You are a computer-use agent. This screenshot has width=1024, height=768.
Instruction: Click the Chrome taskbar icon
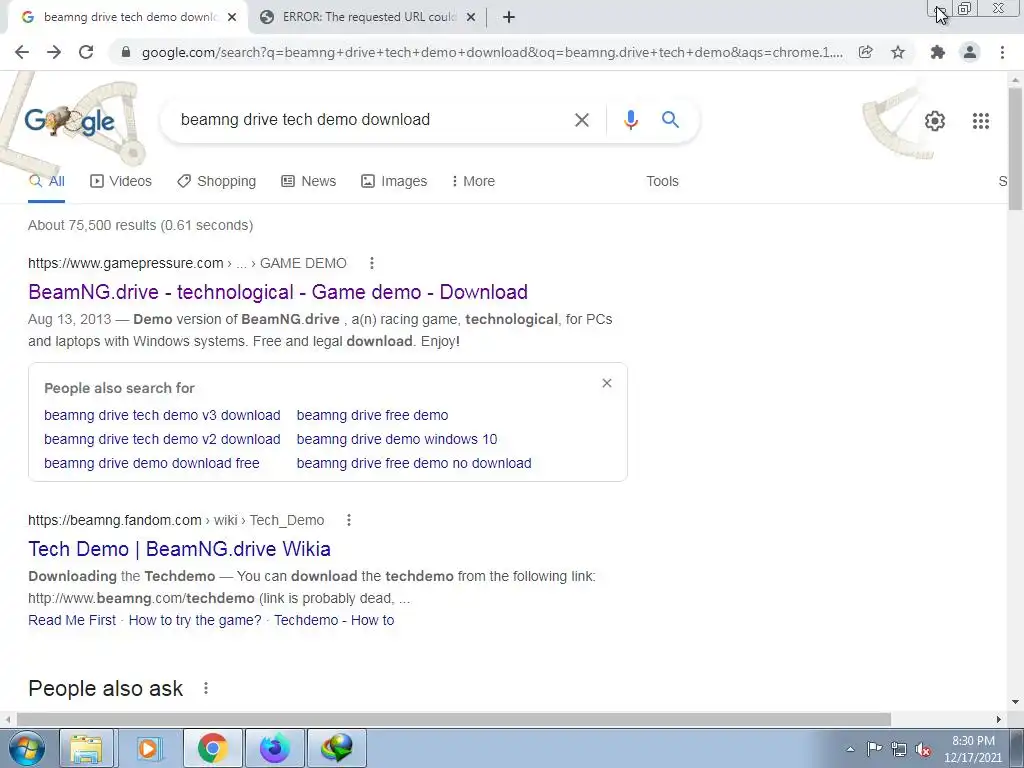click(212, 748)
